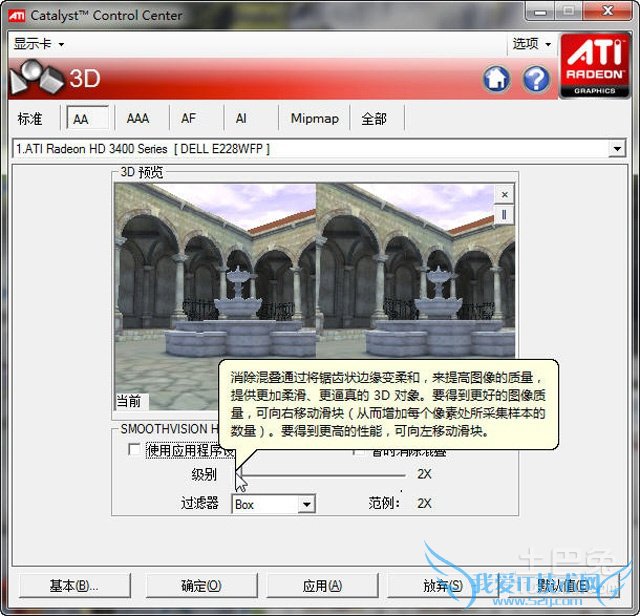The image size is (640, 616).
Task: Click the 应用(A) button
Action: click(x=322, y=586)
